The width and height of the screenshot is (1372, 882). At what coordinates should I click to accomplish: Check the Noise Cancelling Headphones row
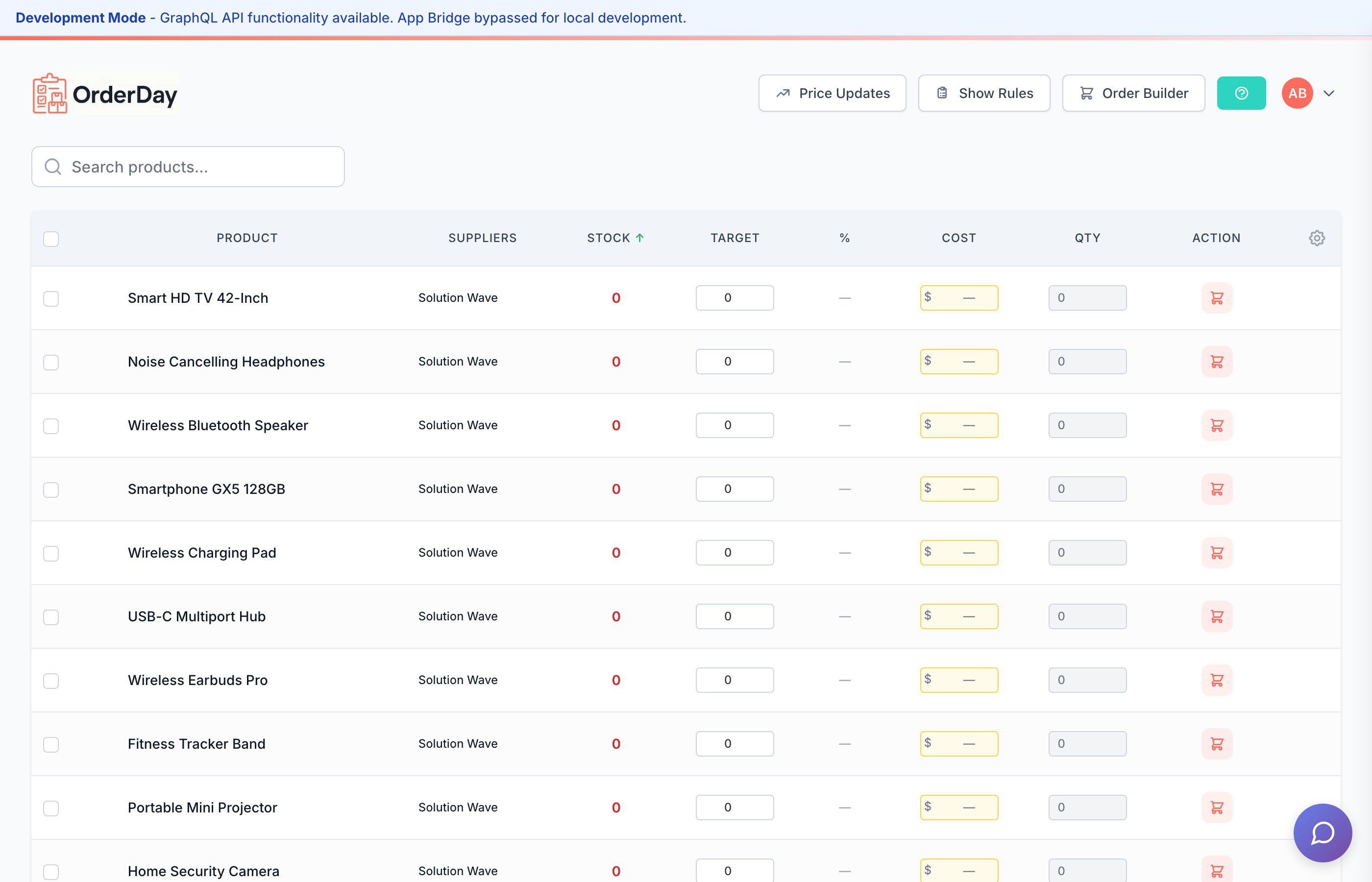tap(51, 362)
